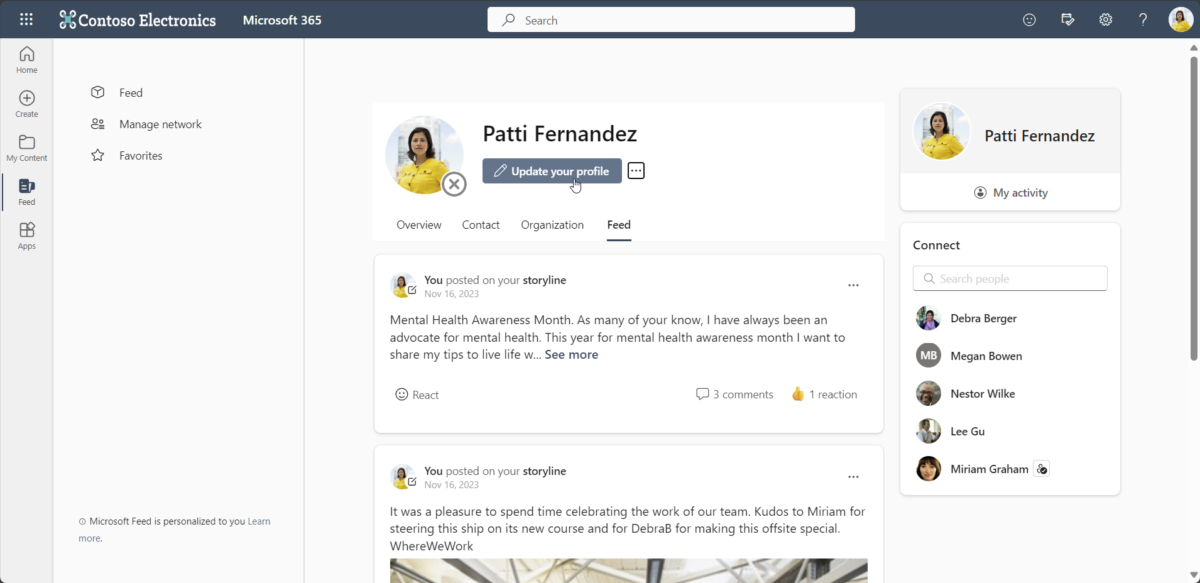Viewport: 1200px width, 583px height.
Task: Toggle availability icon next to Miriam Graham
Action: [1042, 468]
